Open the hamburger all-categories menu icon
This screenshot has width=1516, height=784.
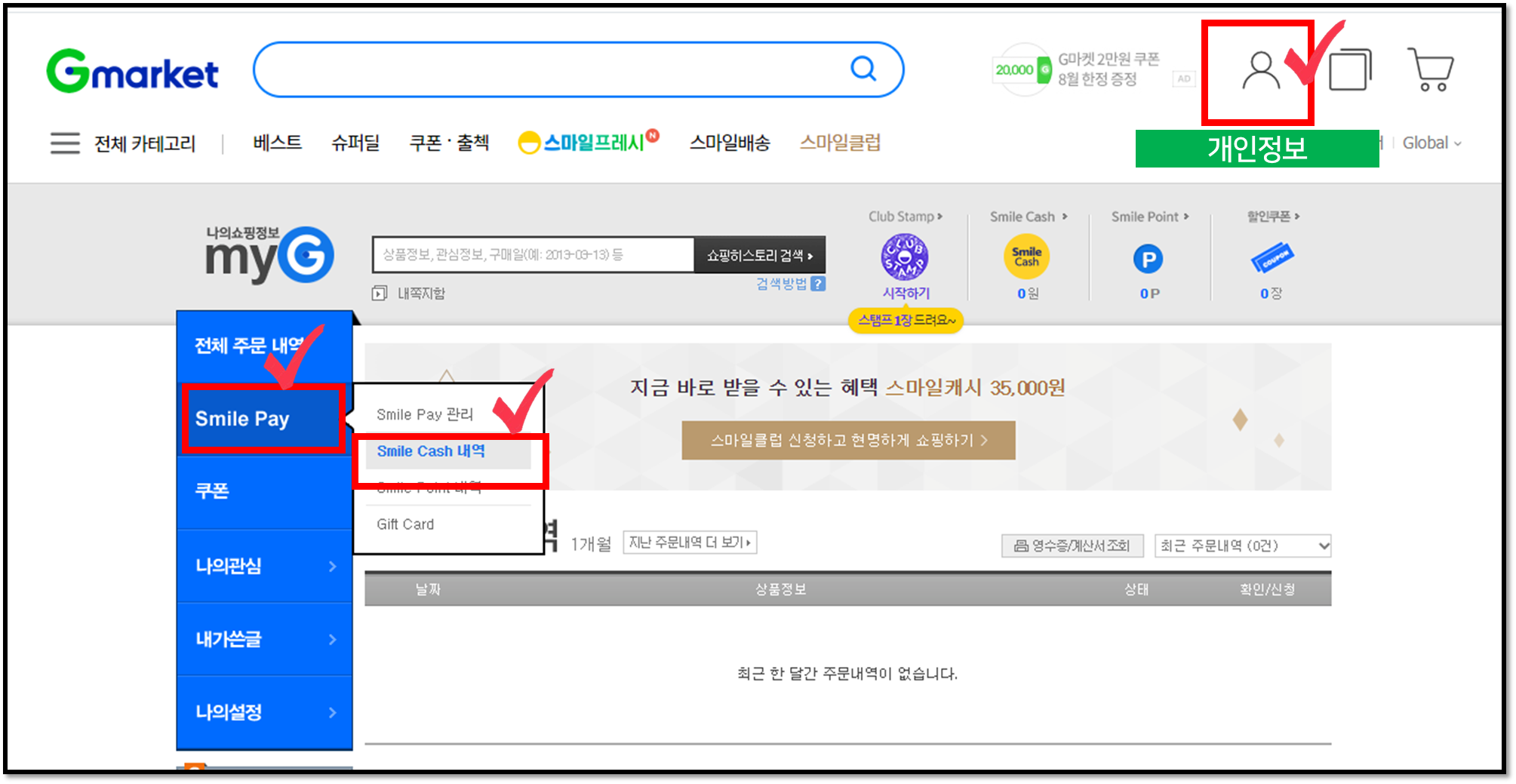65,143
